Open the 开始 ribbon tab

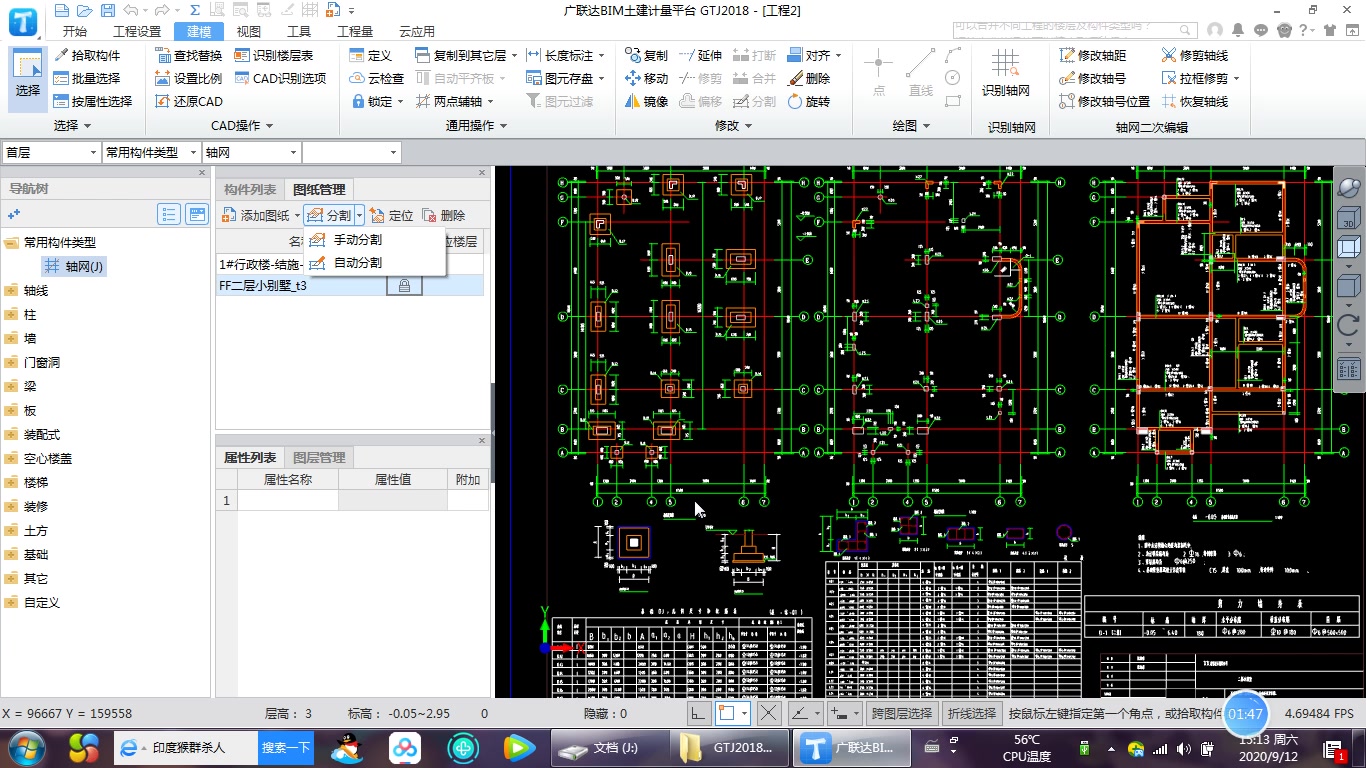click(x=74, y=32)
